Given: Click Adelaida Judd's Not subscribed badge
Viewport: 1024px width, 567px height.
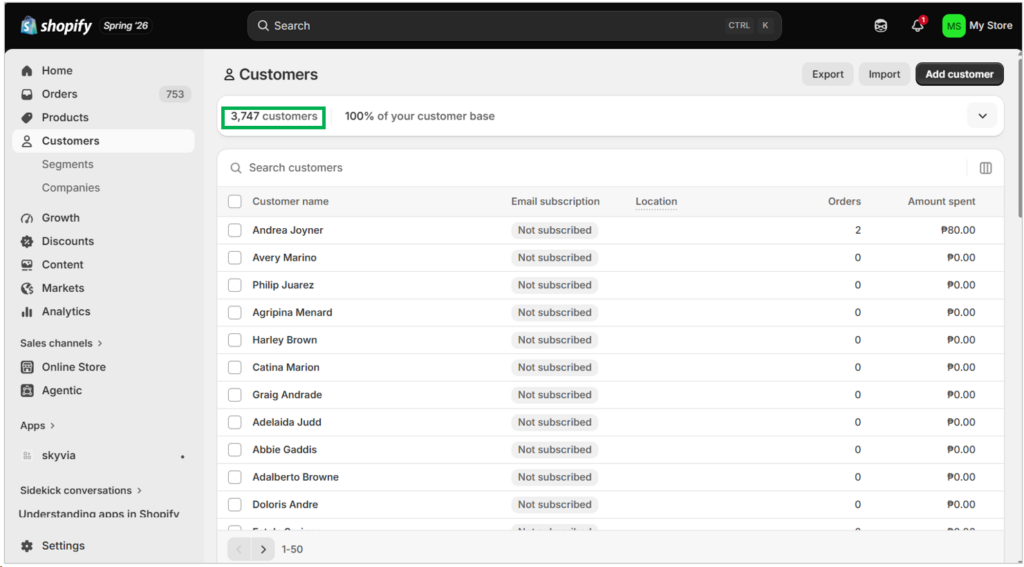Looking at the screenshot, I should [554, 422].
